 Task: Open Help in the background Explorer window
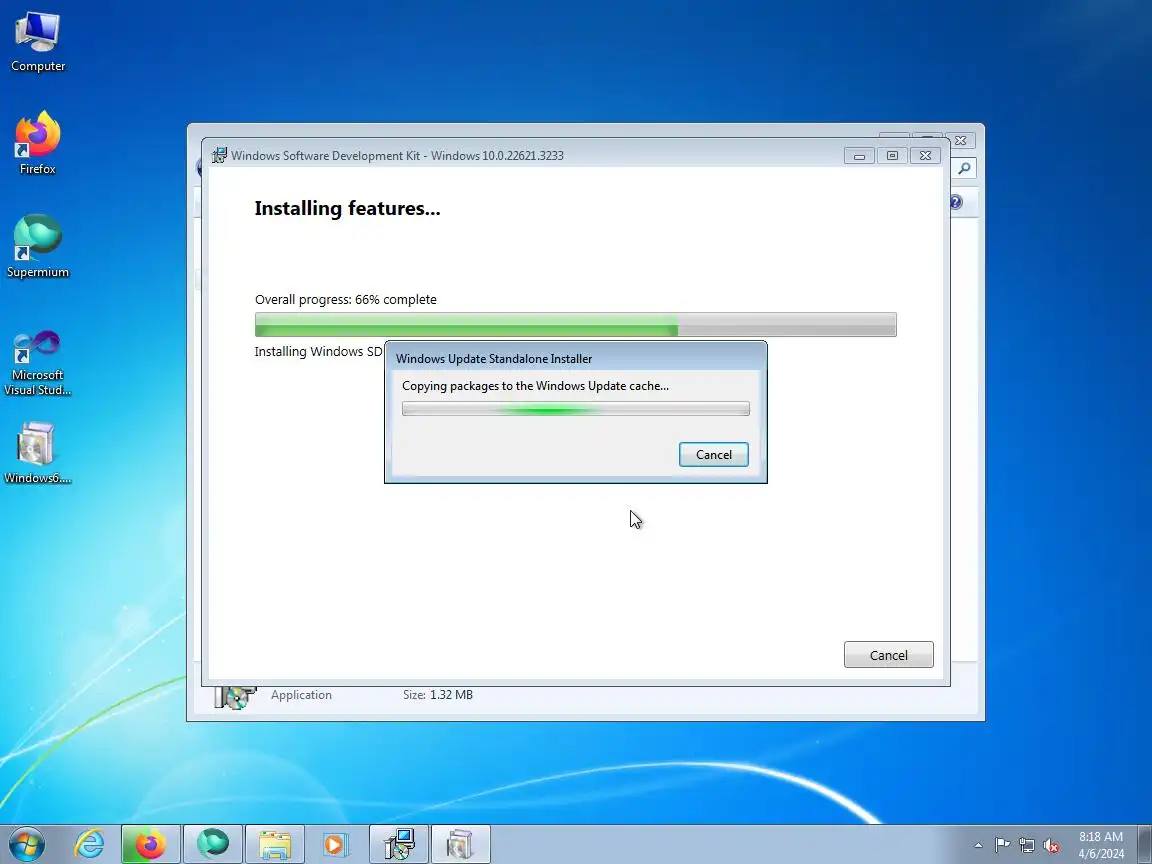(x=956, y=202)
